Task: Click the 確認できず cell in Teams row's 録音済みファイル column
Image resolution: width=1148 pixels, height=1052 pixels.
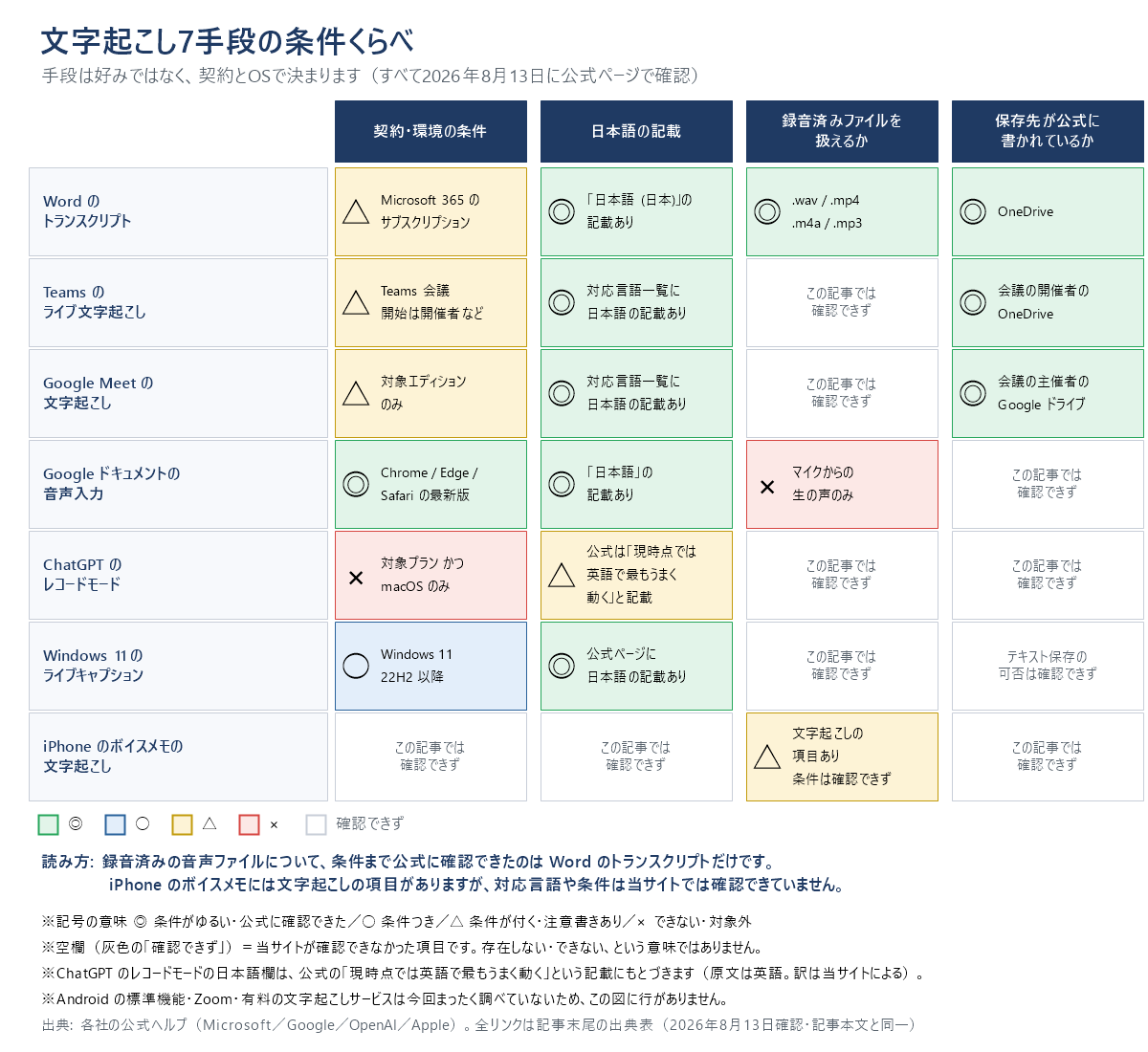Action: tap(842, 302)
